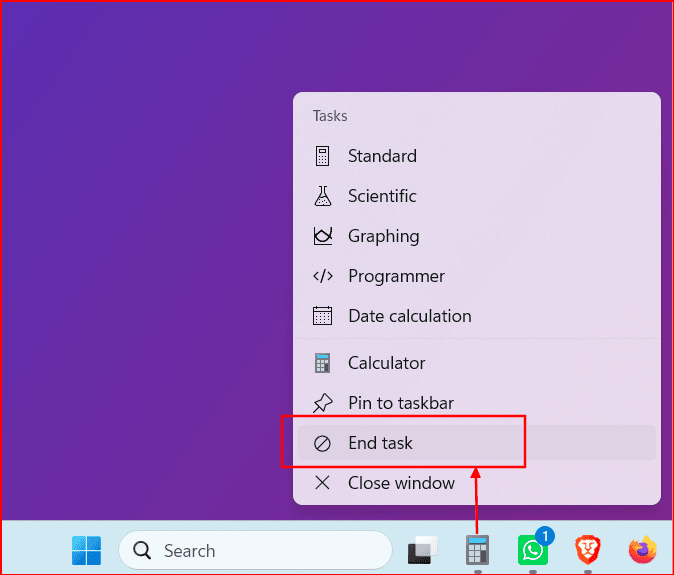The height and width of the screenshot is (575, 674).
Task: Launch Brave browser from taskbar
Action: (x=588, y=550)
